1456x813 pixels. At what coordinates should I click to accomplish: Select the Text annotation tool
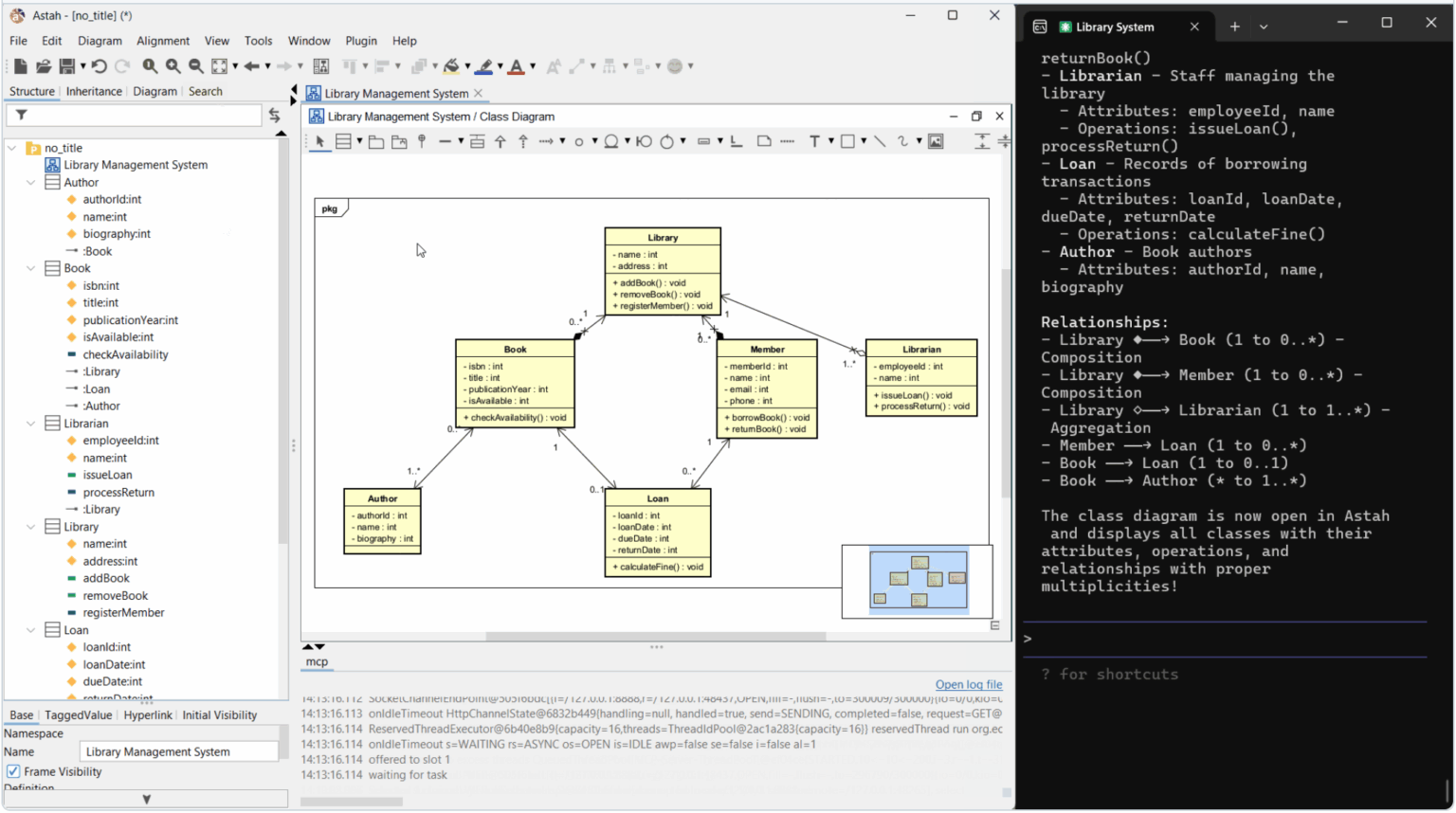point(816,141)
